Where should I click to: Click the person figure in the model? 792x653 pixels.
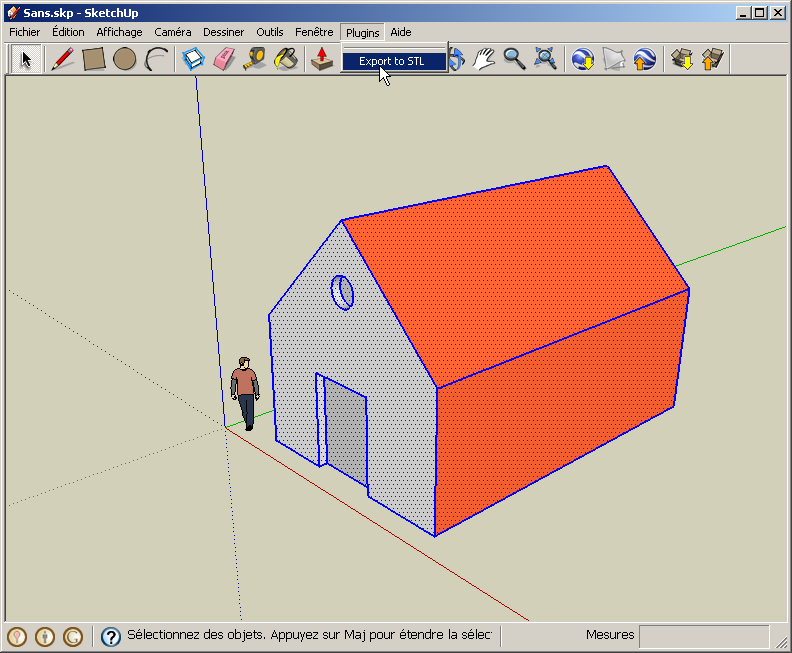click(x=245, y=393)
